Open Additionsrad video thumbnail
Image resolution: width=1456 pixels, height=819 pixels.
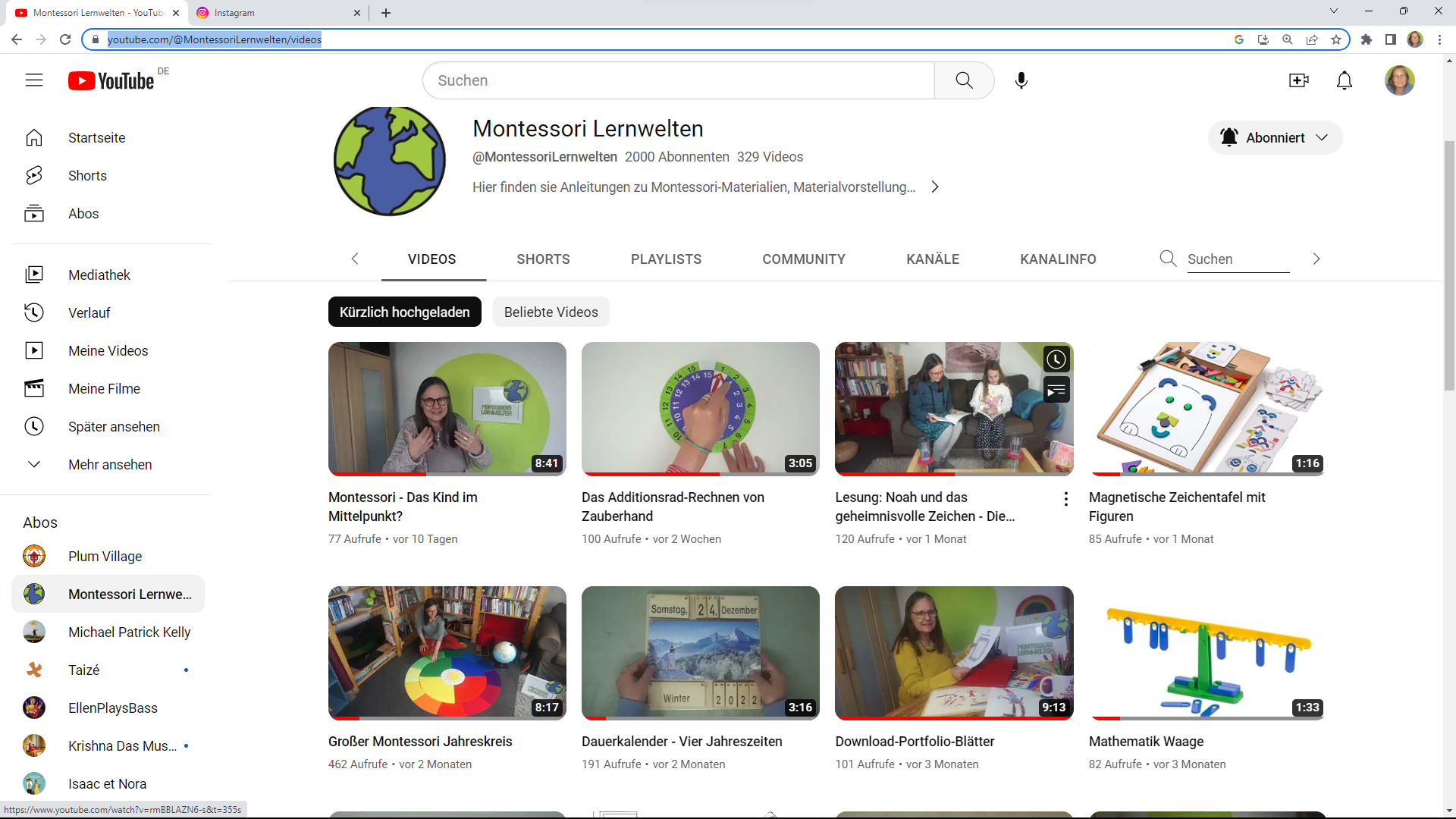point(700,409)
